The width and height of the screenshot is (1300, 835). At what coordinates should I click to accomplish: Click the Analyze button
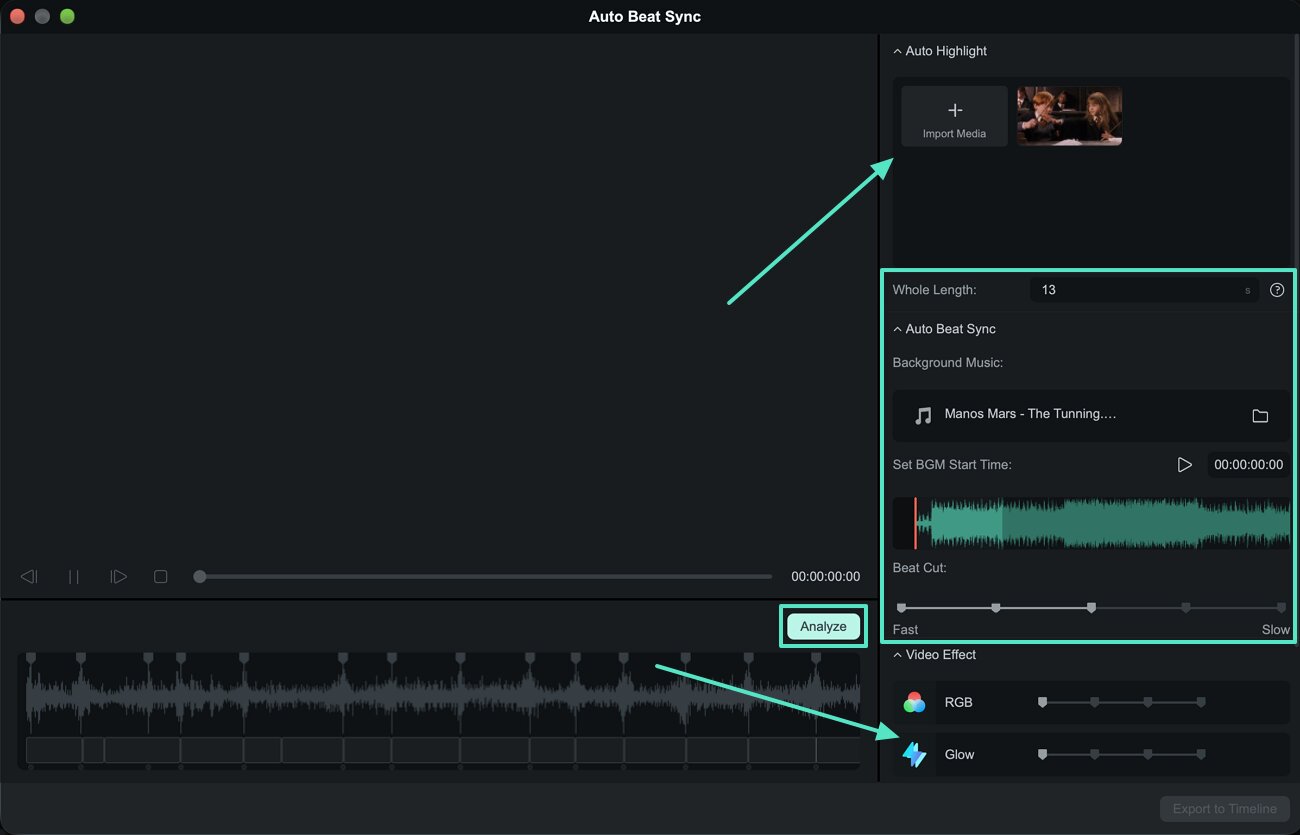823,626
